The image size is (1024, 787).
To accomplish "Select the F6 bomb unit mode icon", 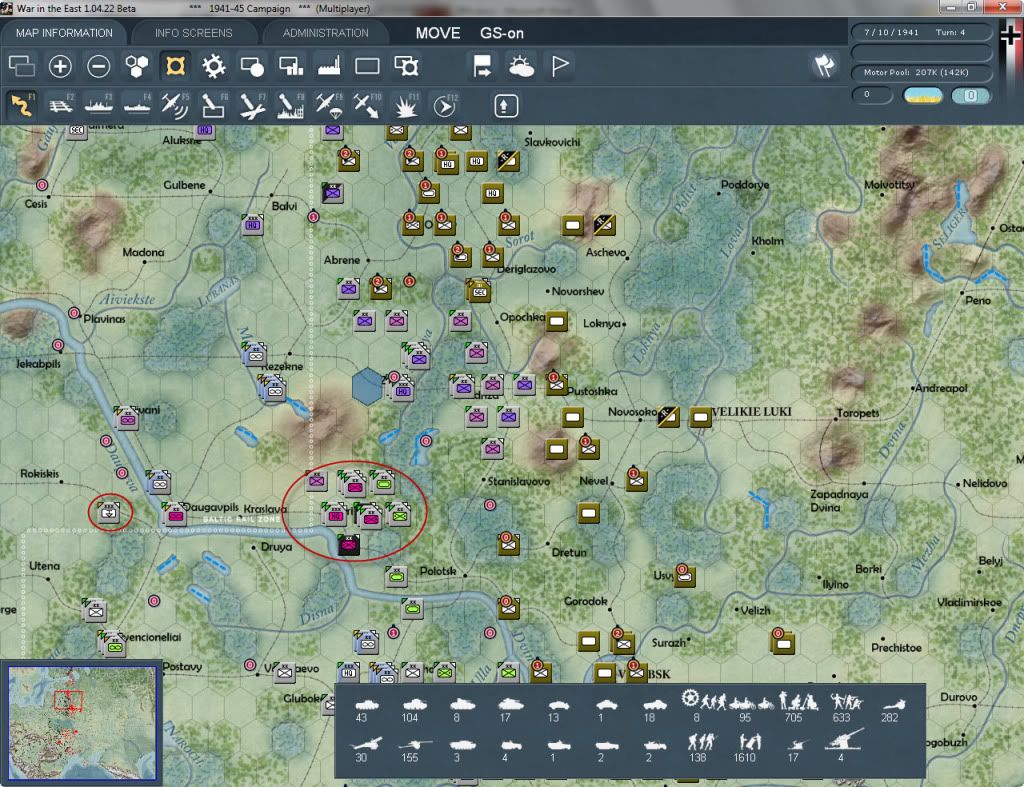I will [213, 105].
